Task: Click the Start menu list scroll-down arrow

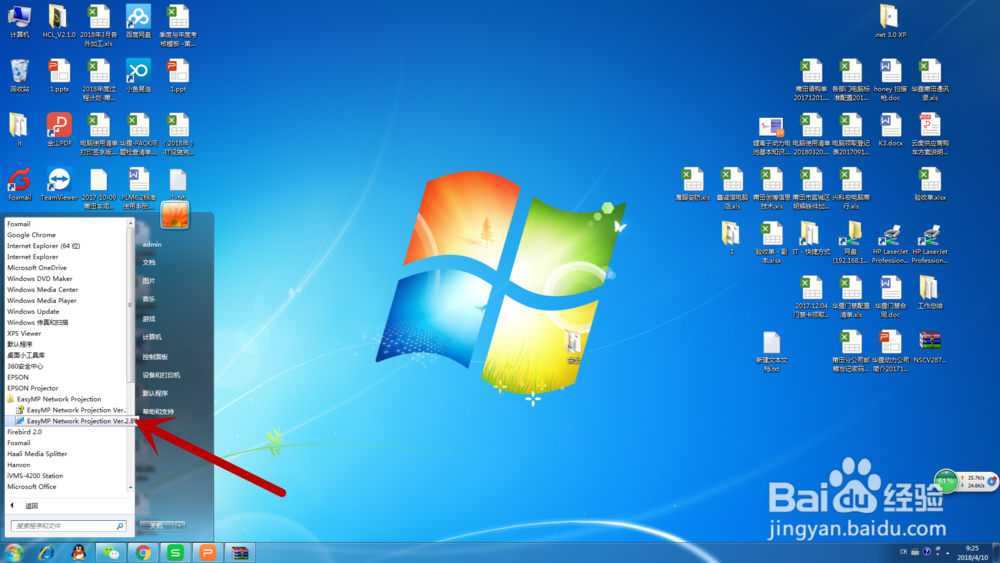Action: [131, 488]
